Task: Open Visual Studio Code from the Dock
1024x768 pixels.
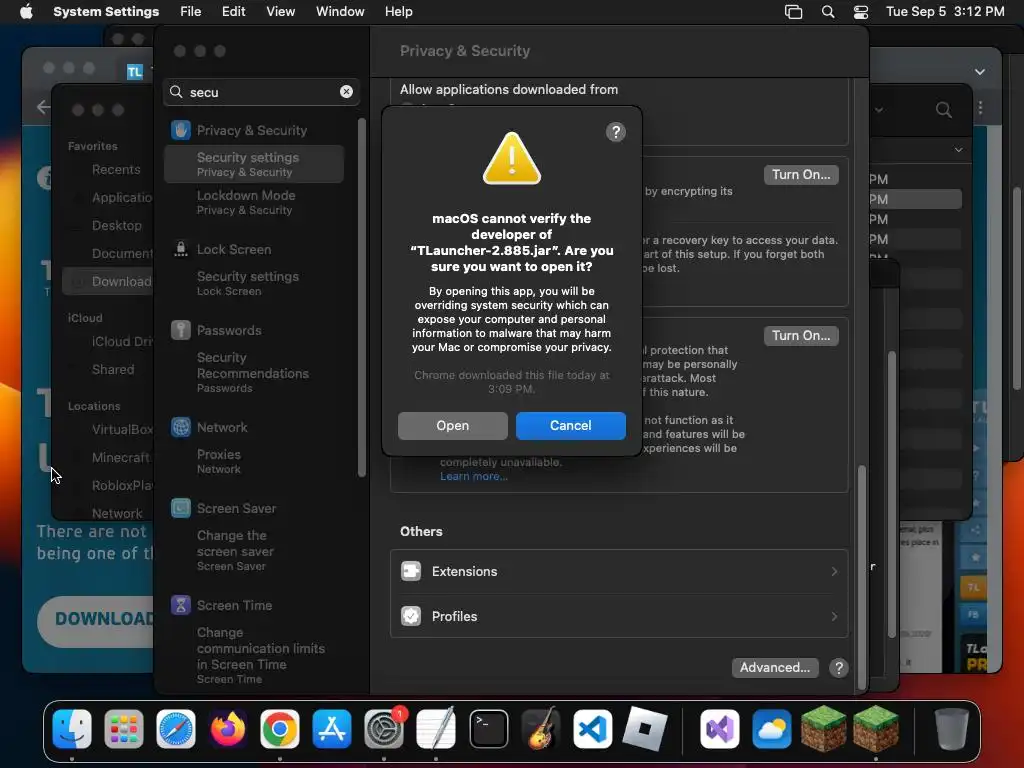Action: point(592,728)
